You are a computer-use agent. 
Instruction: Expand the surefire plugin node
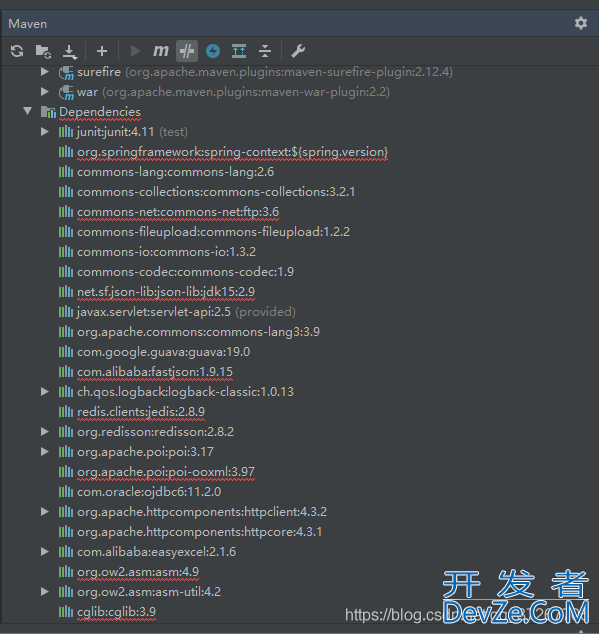click(45, 72)
